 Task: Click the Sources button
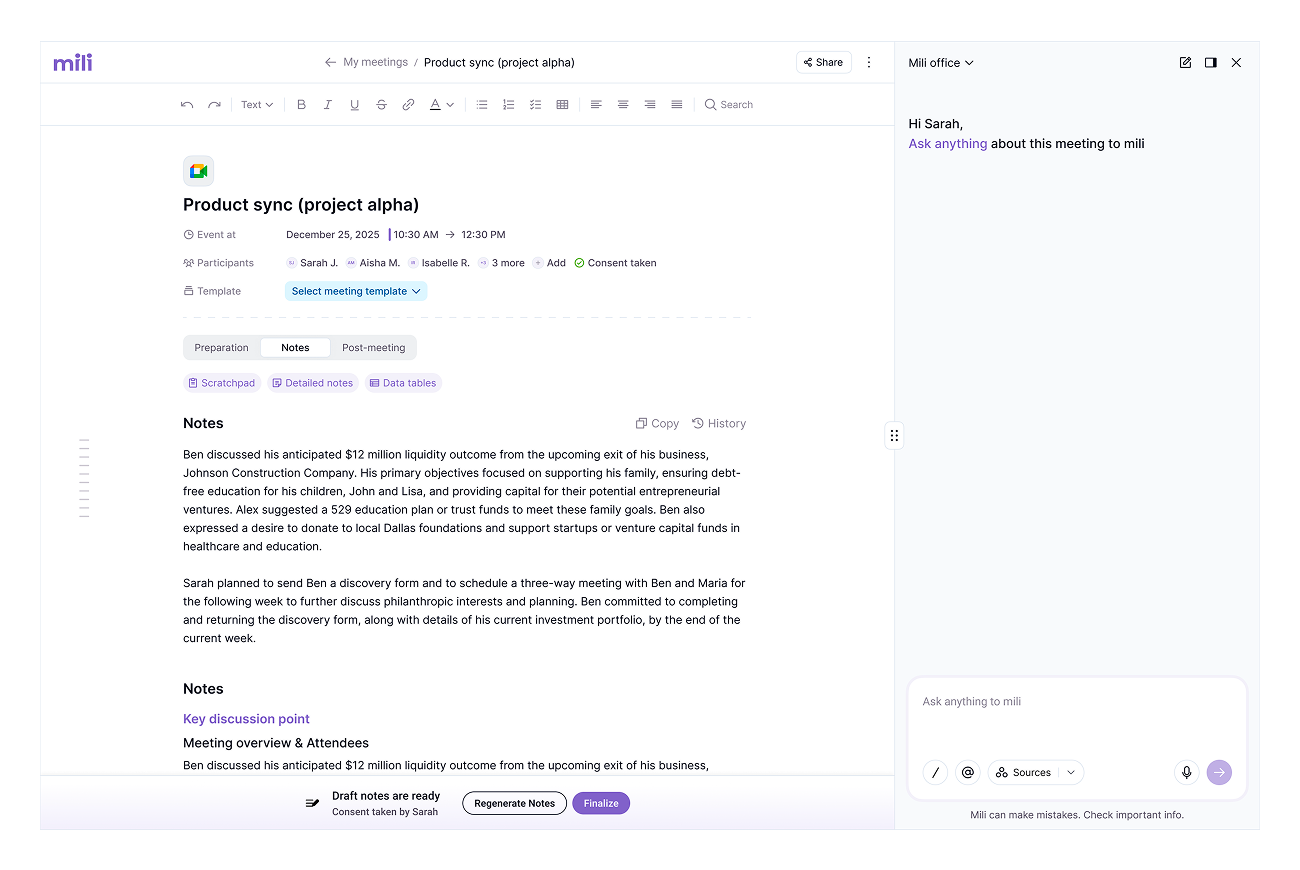(1023, 772)
